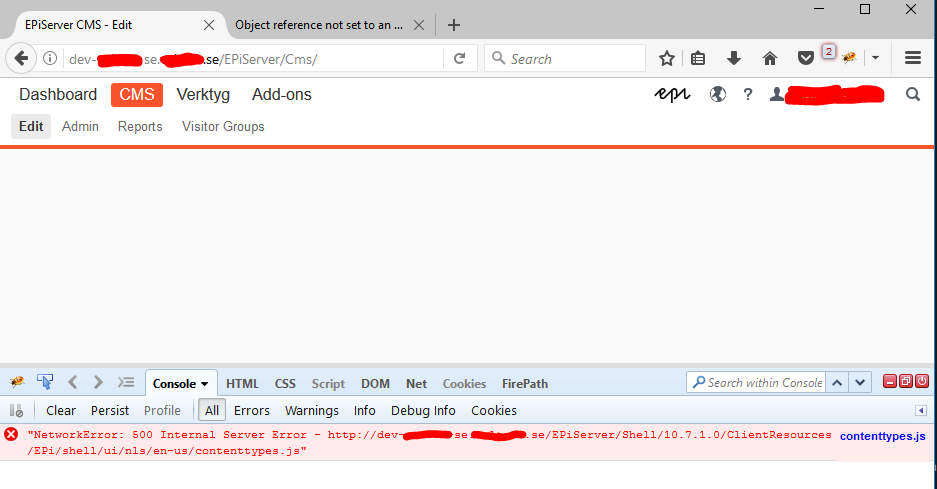Switch to the Cookies panel tab

464,384
